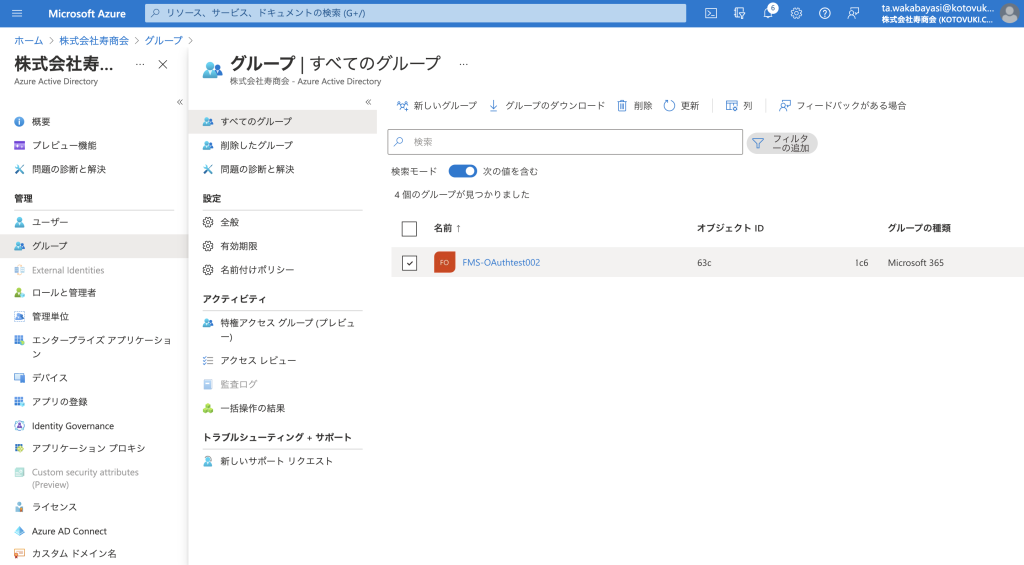1024x565 pixels.
Task: Open the hamburger portal menu
Action: click(x=17, y=13)
